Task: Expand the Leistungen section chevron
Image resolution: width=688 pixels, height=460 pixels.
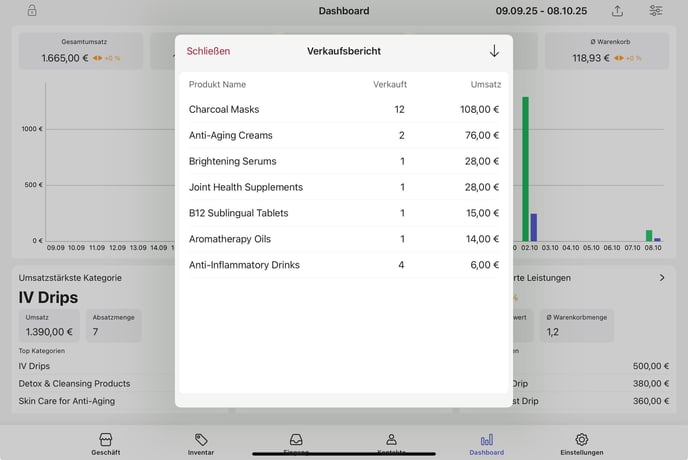Action: (x=662, y=278)
